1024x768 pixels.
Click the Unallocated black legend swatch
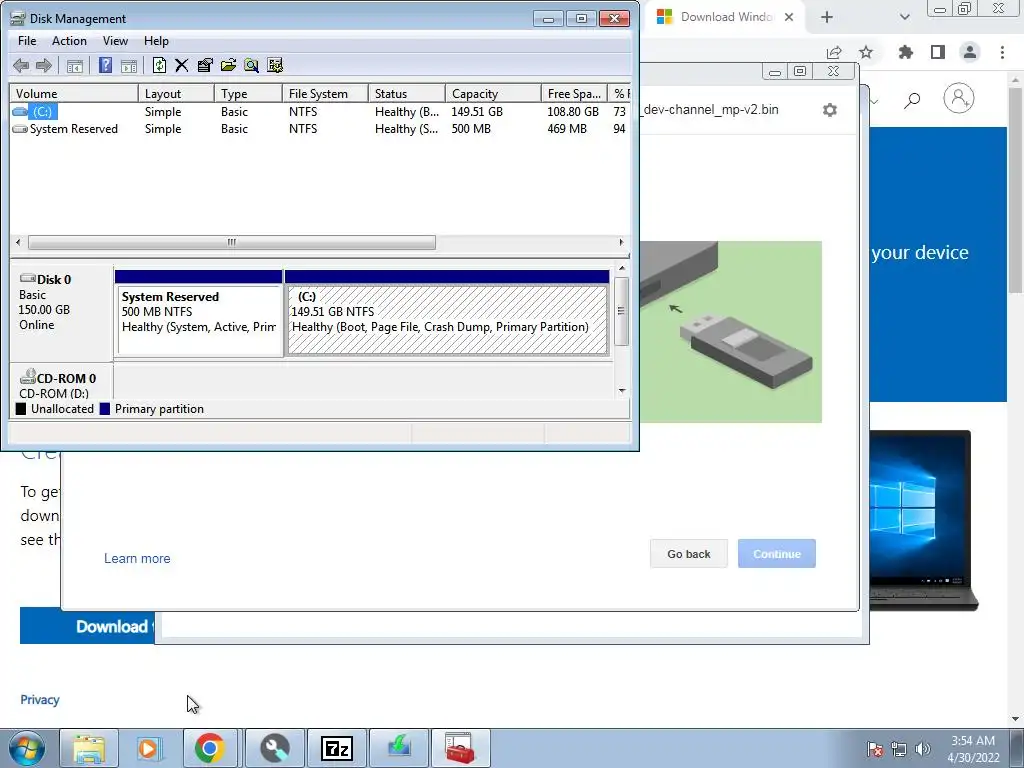coord(21,409)
